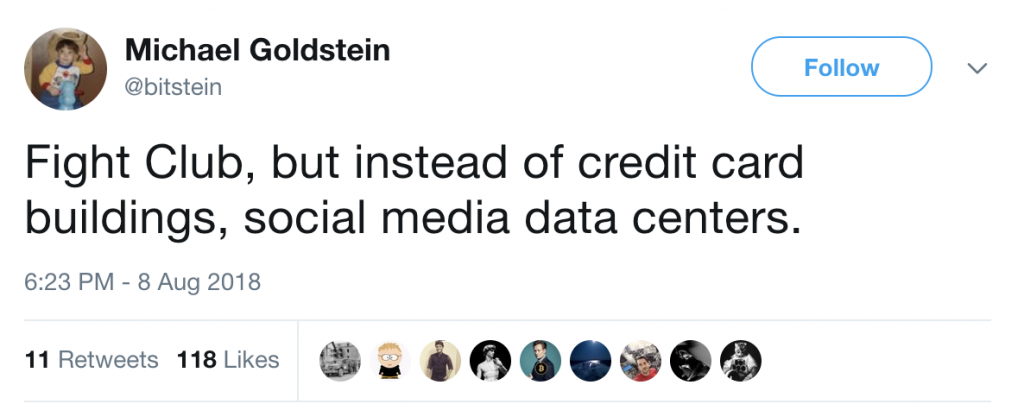The width and height of the screenshot is (1024, 404).
Task: View the 11 Retweets list
Action: 91,360
